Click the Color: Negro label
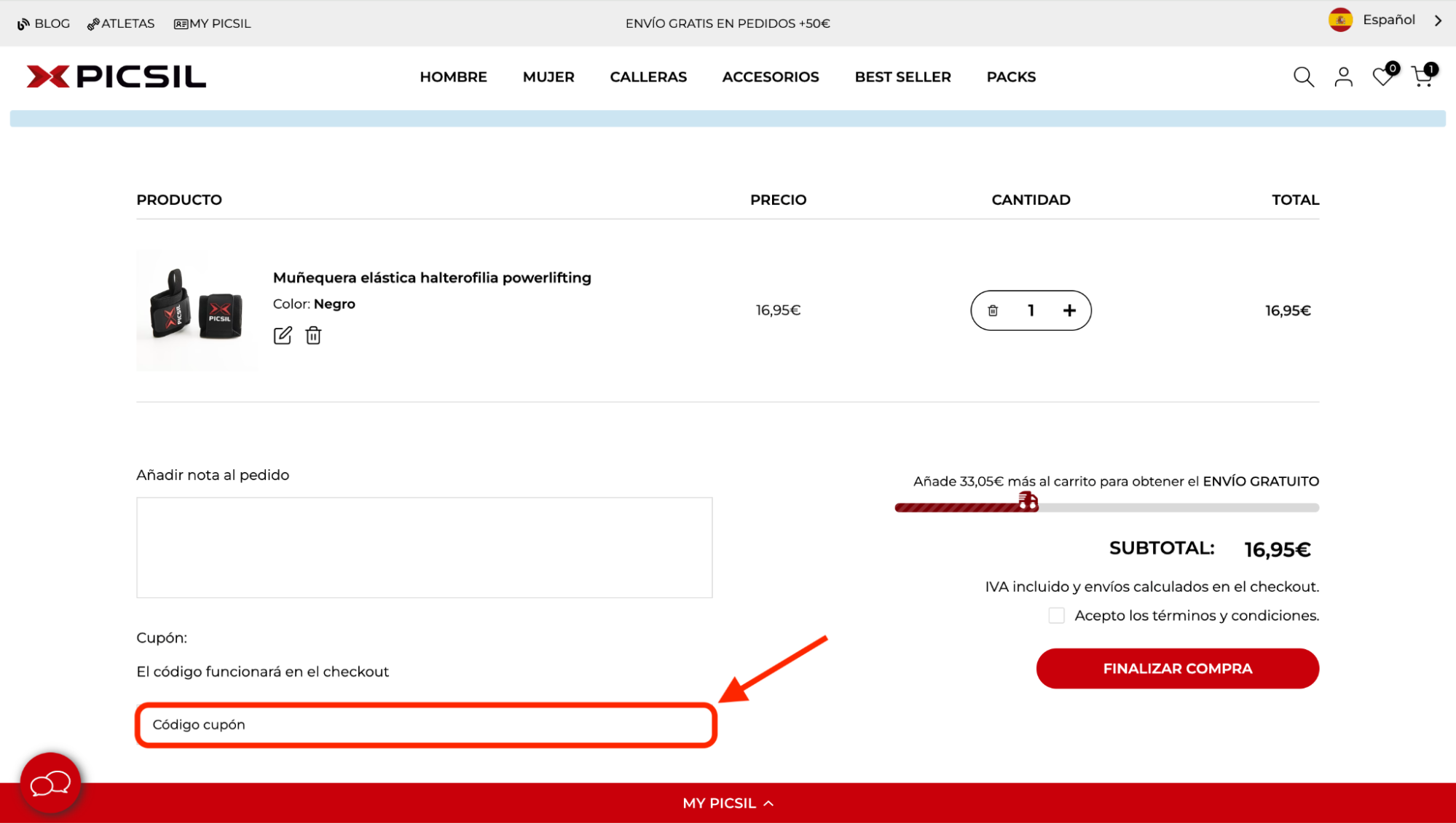This screenshot has width=1456, height=824. pyautogui.click(x=314, y=304)
